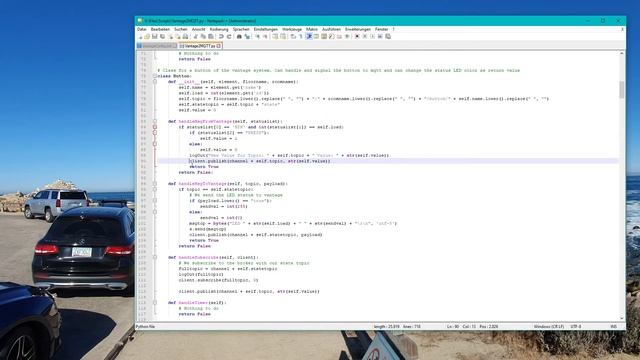This screenshot has height=360, width=640.
Task: Open the Replace dialog toolbar icon
Action: click(247, 36)
